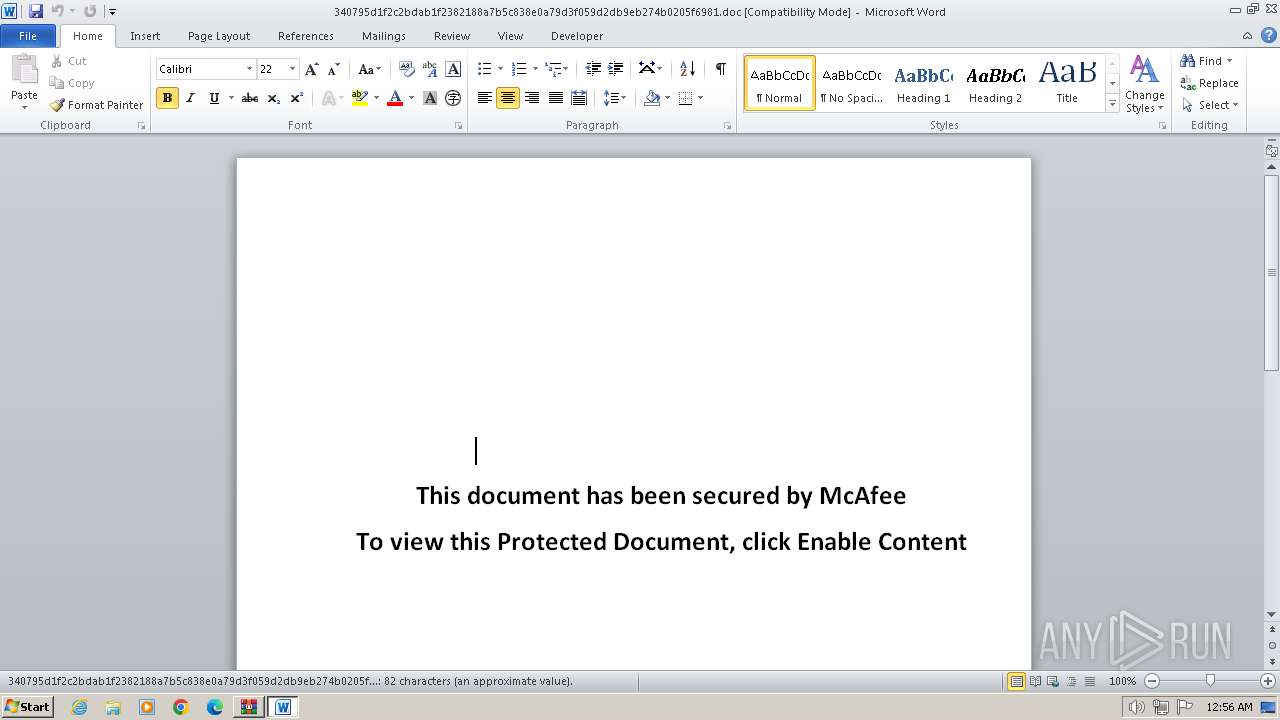Open the Font dialog launcher
Image resolution: width=1280 pixels, height=720 pixels.
(459, 126)
